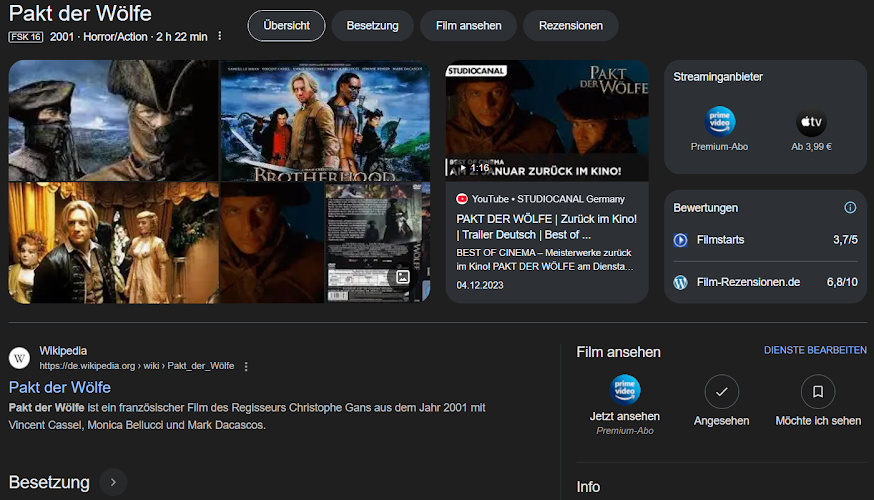Click the YouTube source icon
Screen dimensions: 874x500
pos(462,199)
